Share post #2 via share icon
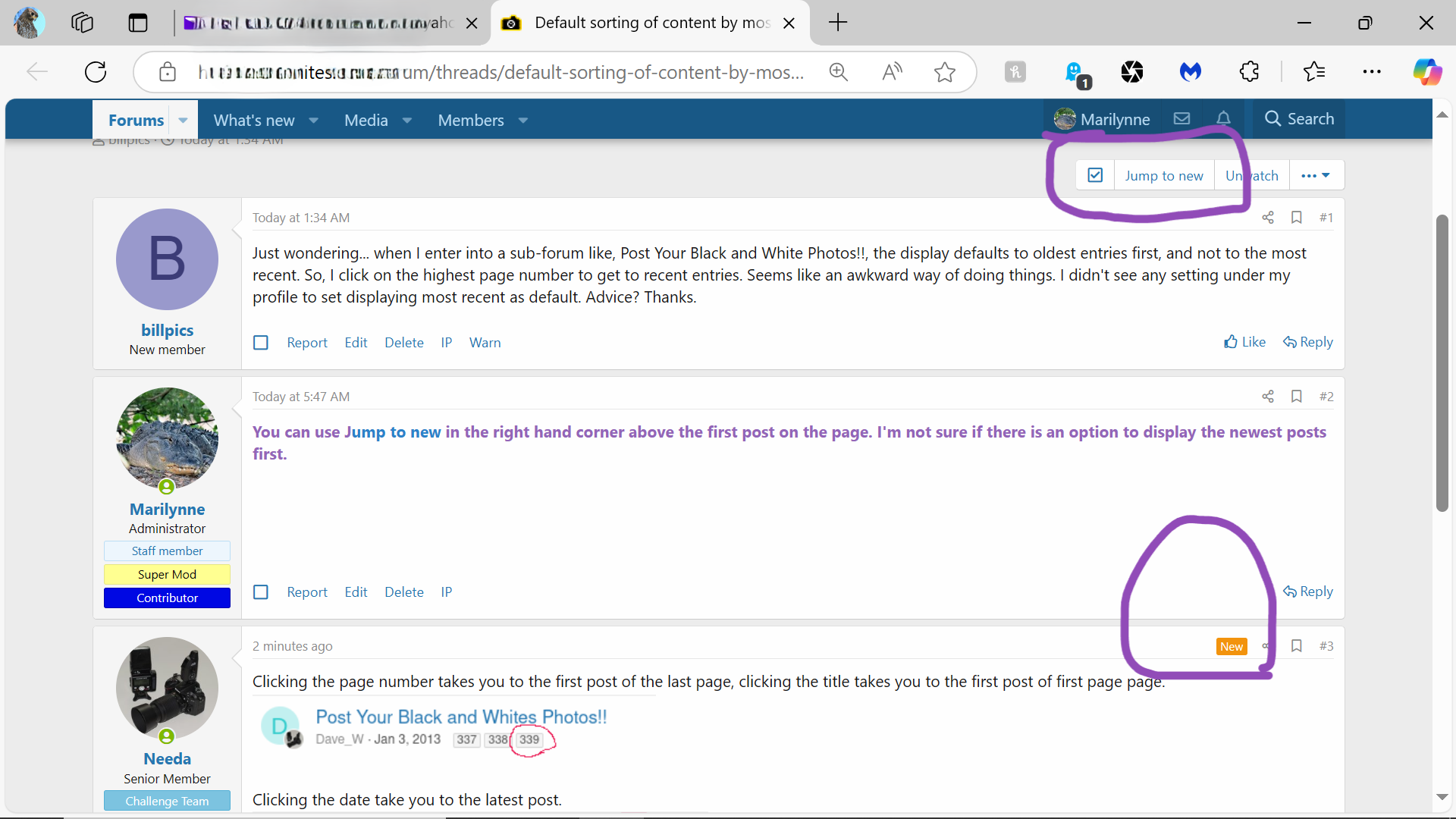The image size is (1456, 819). tap(1268, 397)
